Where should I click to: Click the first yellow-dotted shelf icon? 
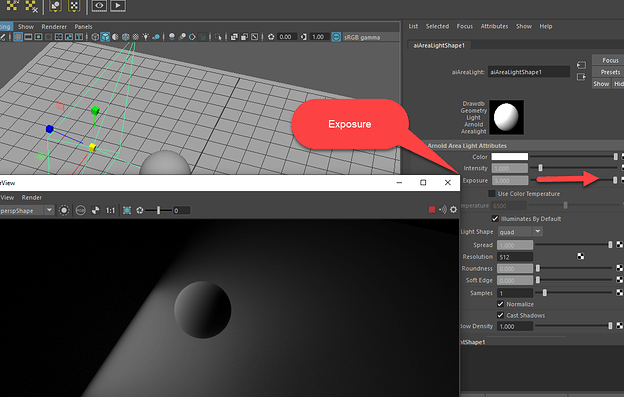pos(12,6)
